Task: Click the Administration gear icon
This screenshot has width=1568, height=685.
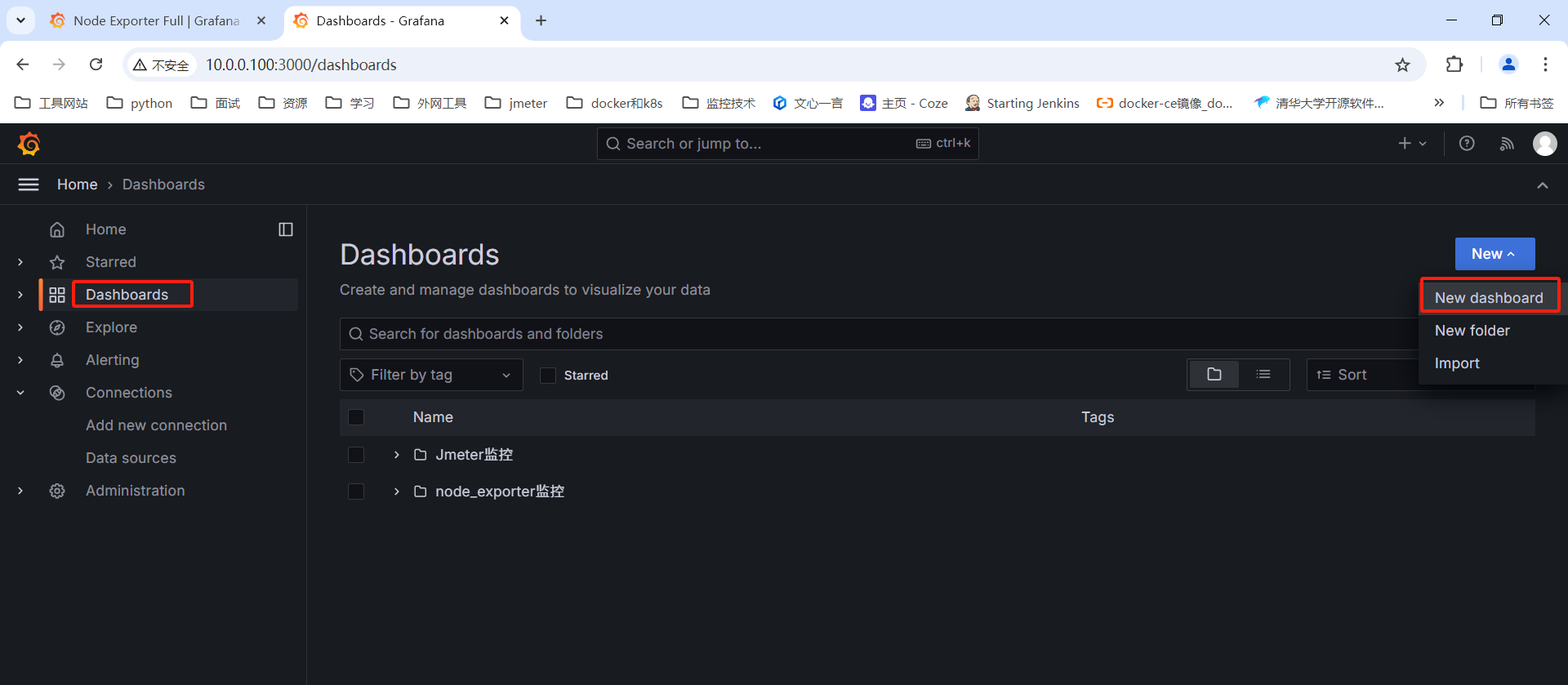Action: (x=57, y=491)
